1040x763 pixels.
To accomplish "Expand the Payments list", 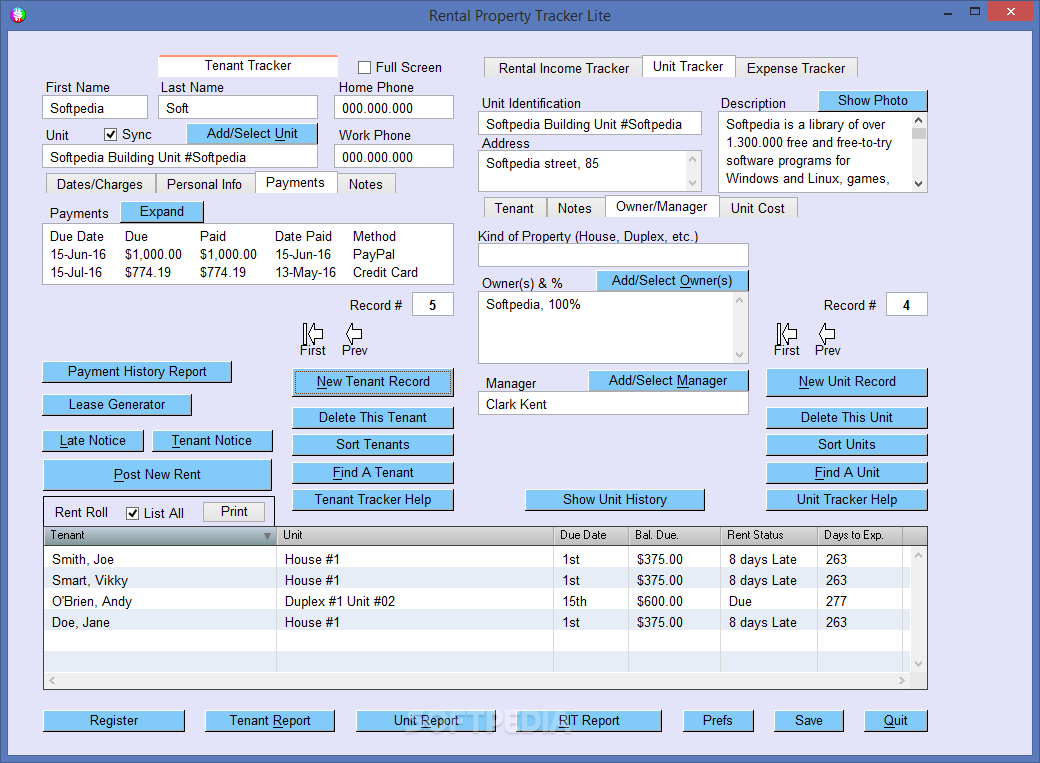I will [162, 212].
